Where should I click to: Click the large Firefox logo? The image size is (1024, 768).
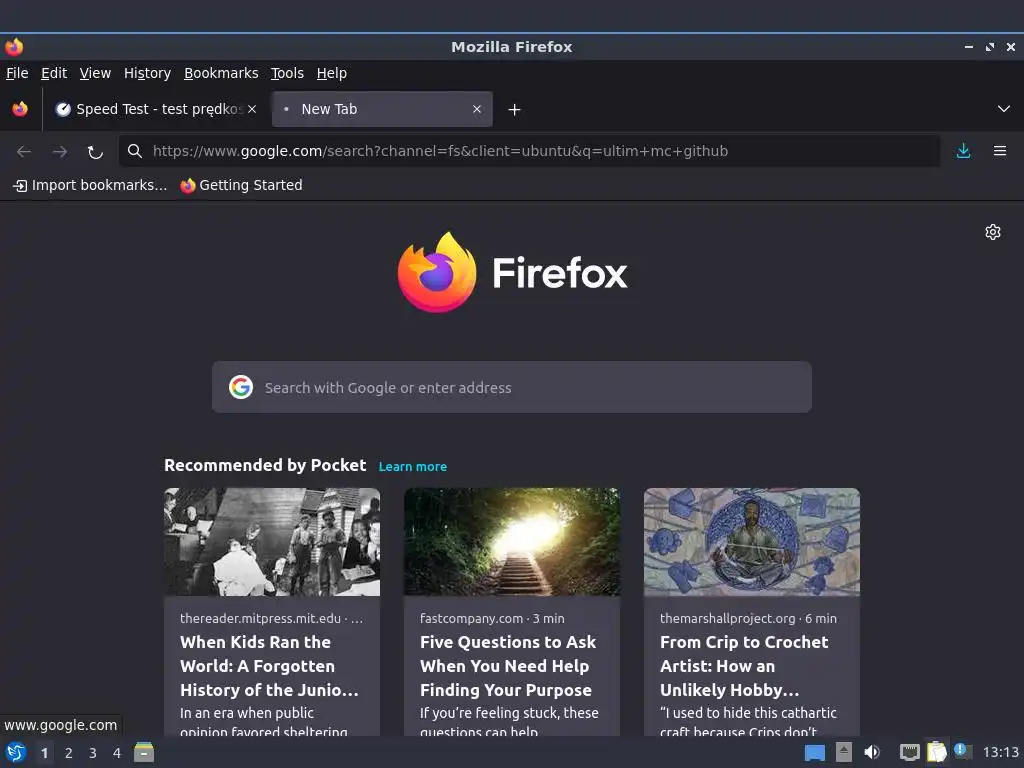point(513,272)
